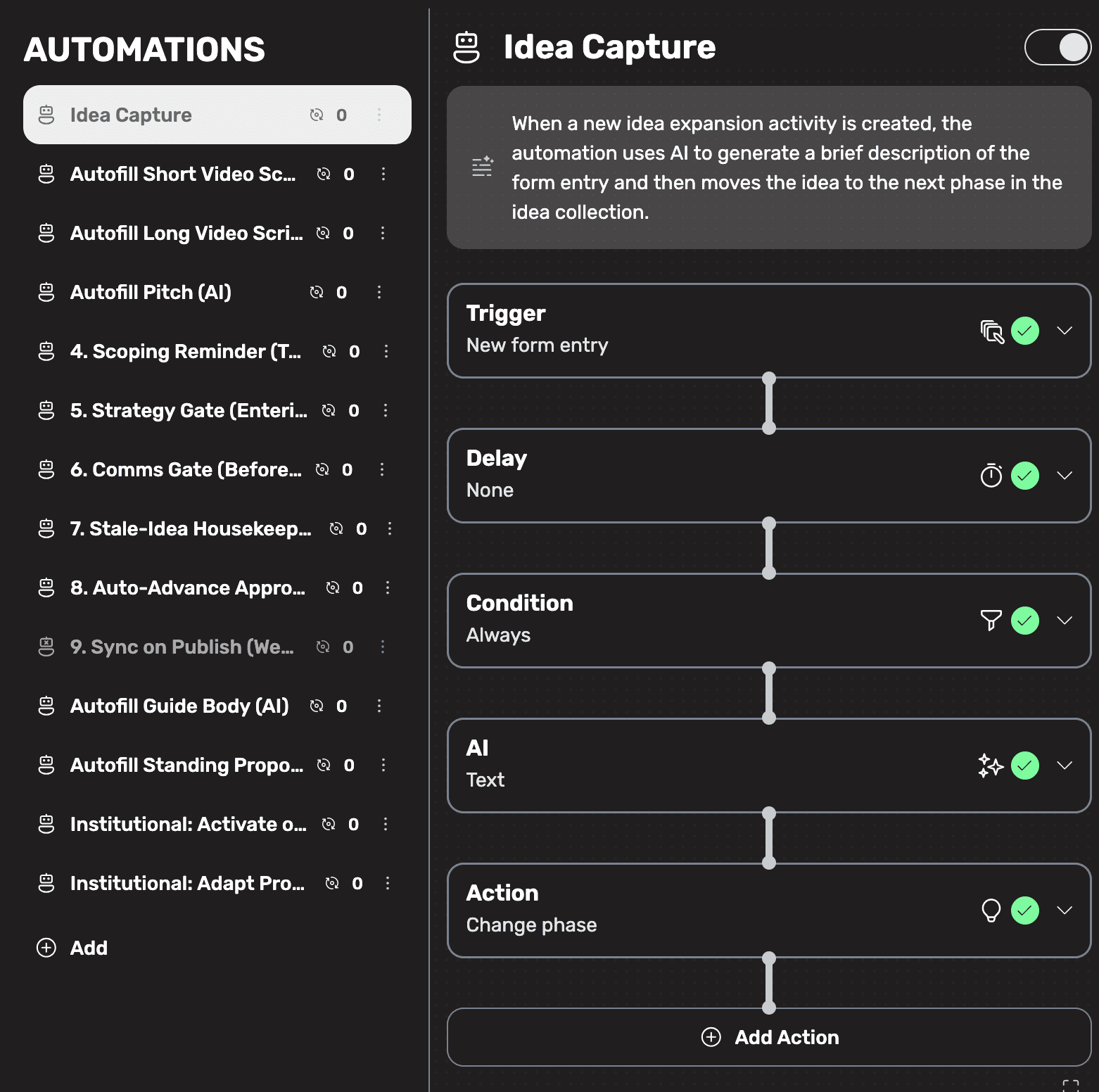Click the green checkmark on Action step
Viewport: 1099px width, 1092px height.
1025,910
